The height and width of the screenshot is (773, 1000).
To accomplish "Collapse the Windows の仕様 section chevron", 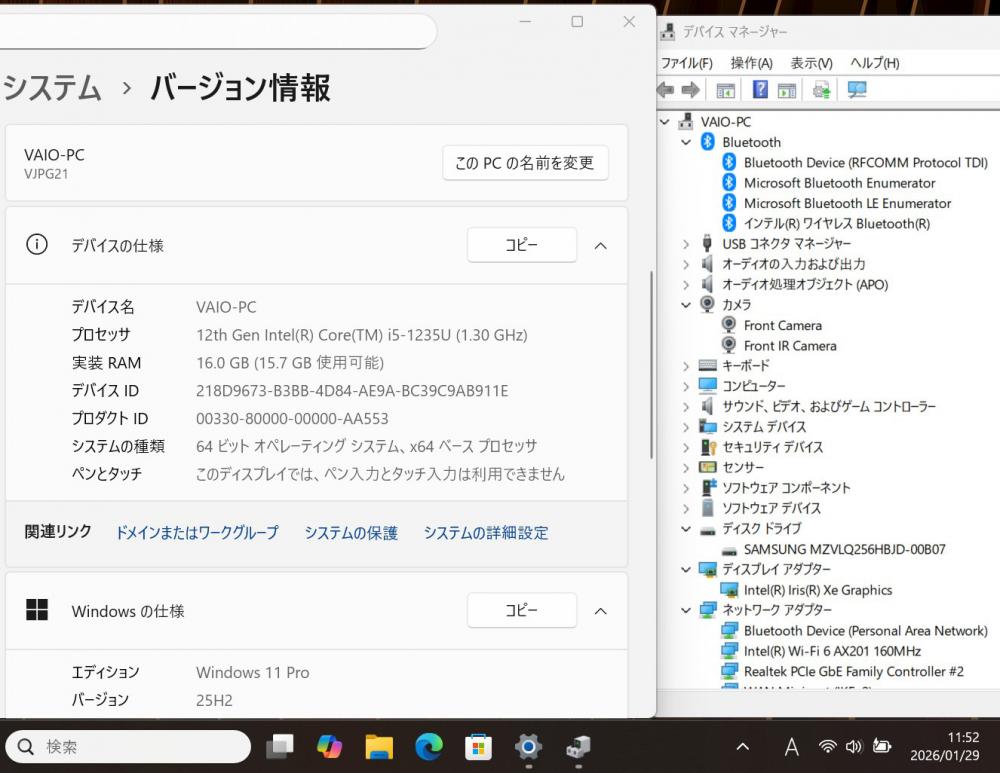I will (x=600, y=610).
